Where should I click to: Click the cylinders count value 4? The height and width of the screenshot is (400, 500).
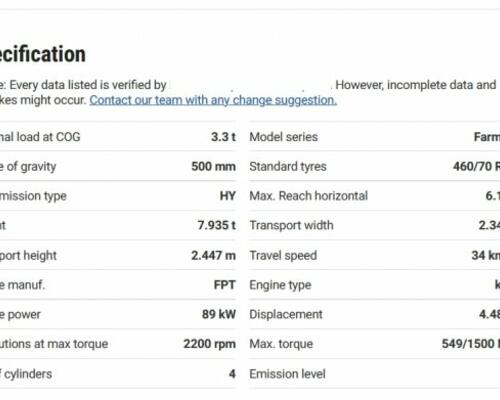(x=232, y=374)
